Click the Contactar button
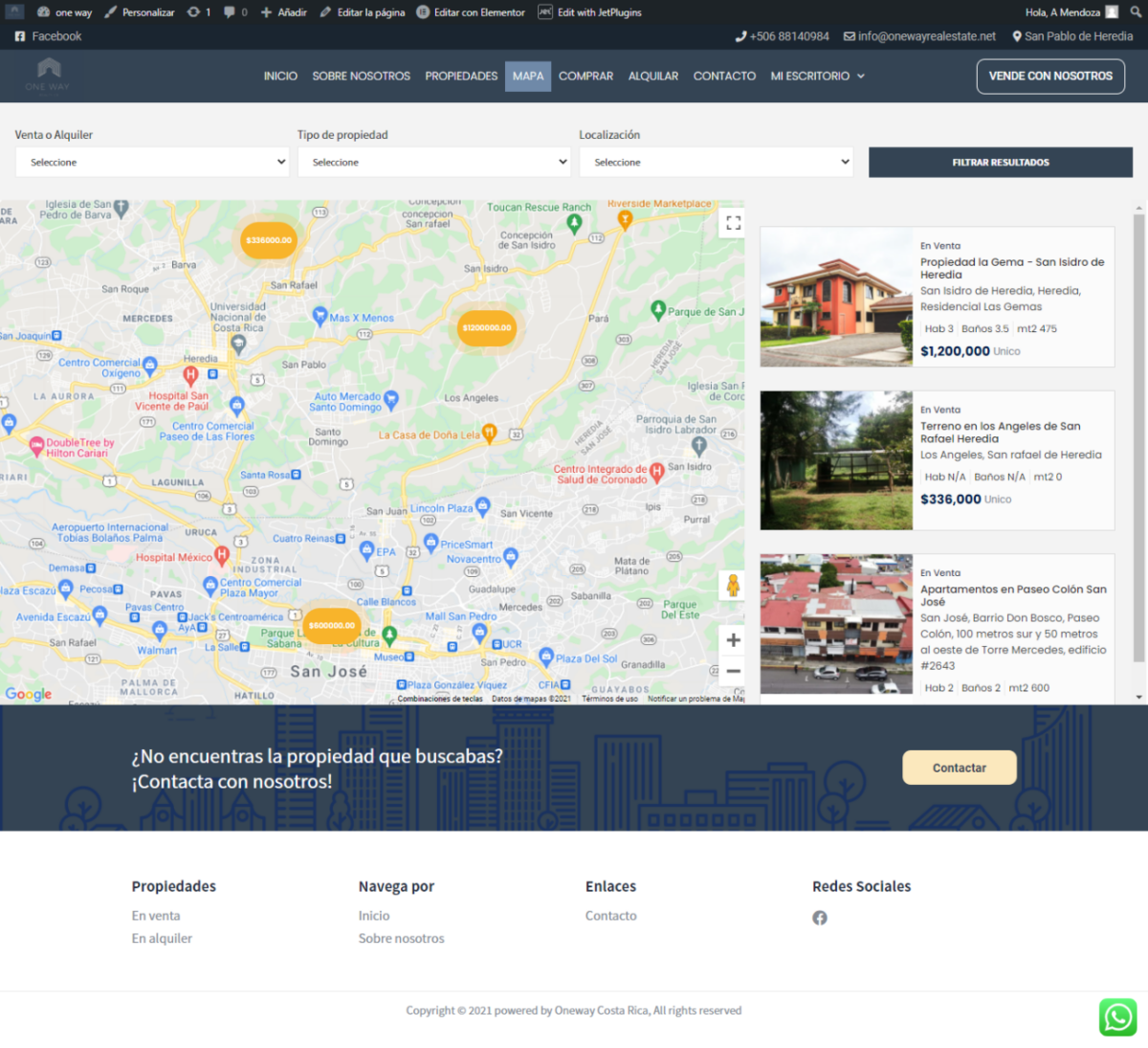 point(960,768)
